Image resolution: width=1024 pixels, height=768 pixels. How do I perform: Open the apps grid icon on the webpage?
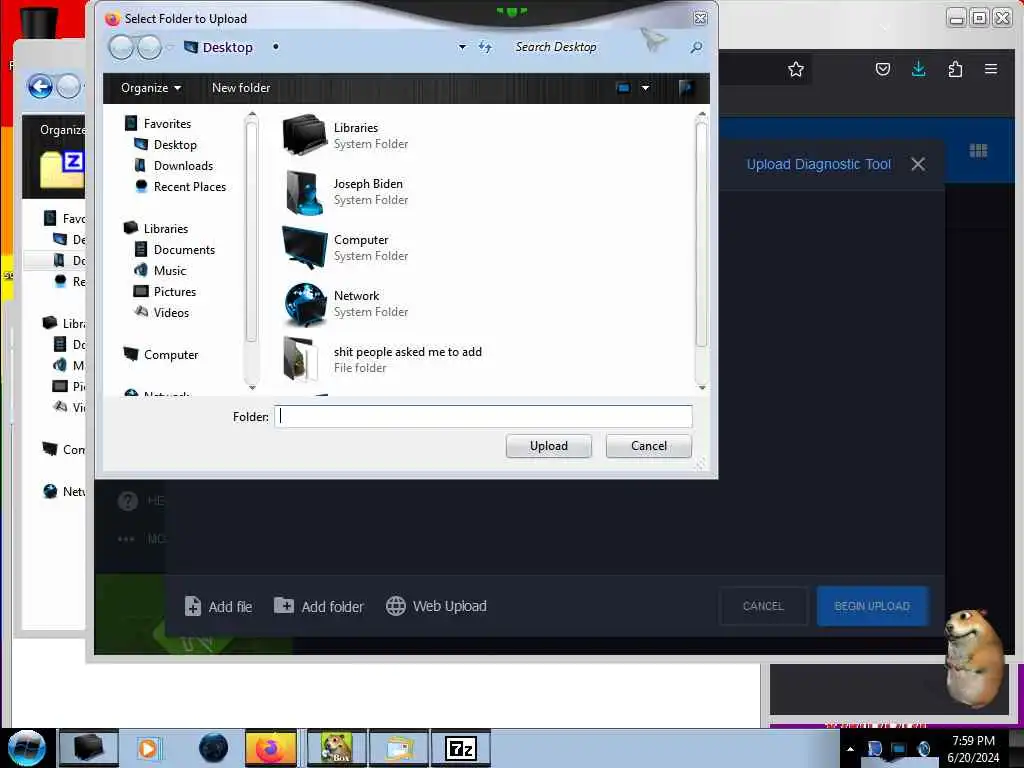click(x=978, y=151)
